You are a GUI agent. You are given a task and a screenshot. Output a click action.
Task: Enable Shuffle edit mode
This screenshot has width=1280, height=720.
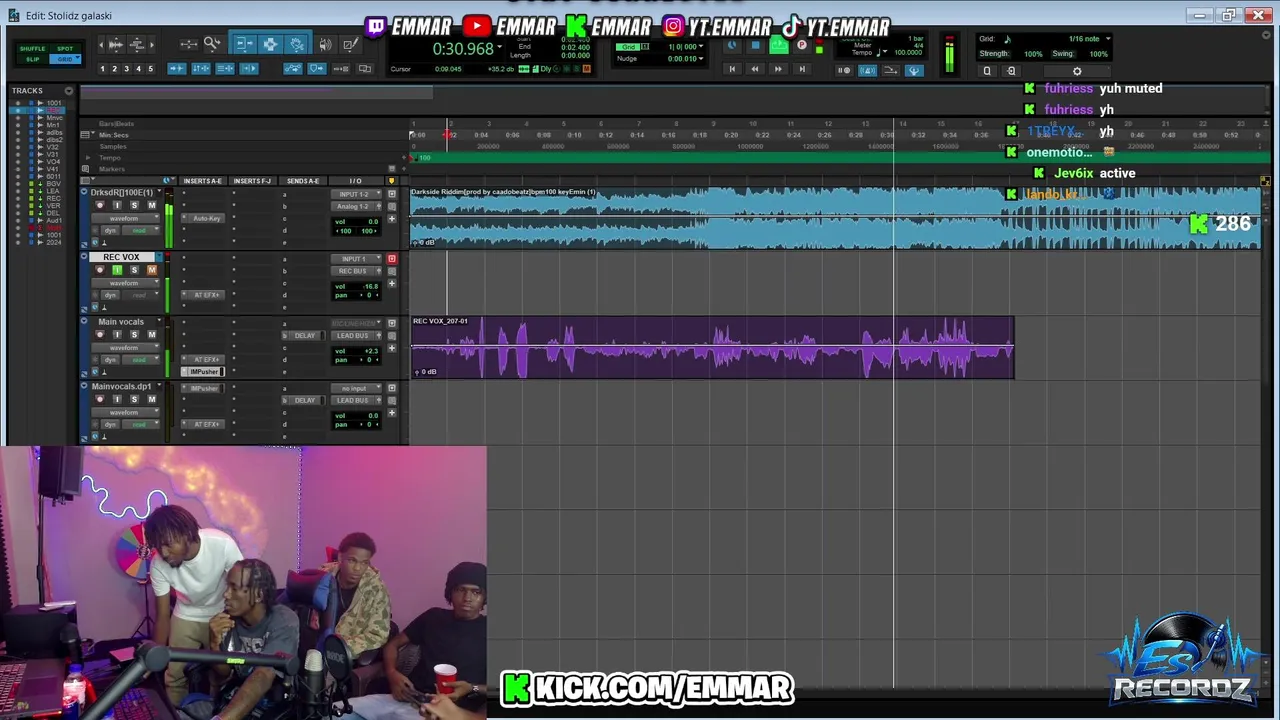(33, 49)
